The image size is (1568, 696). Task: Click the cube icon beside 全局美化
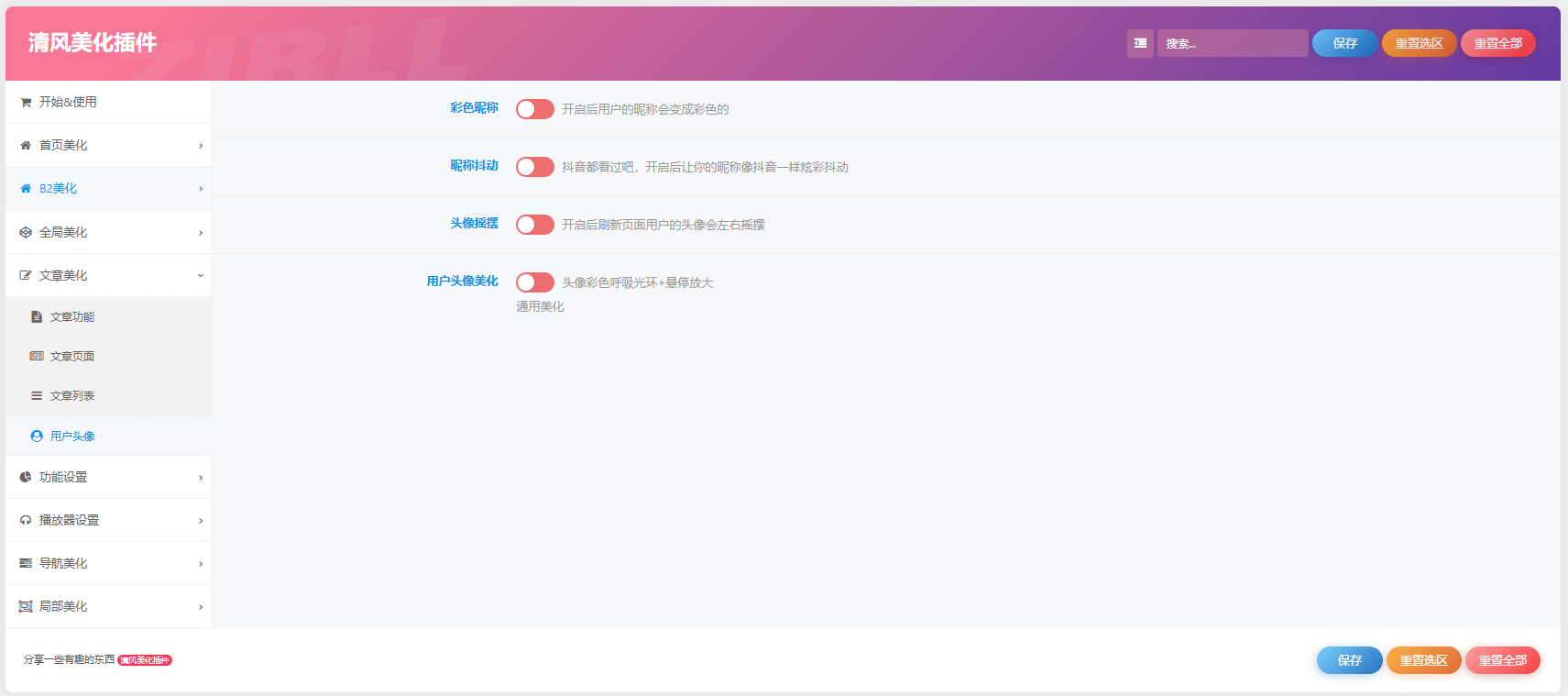pos(26,233)
